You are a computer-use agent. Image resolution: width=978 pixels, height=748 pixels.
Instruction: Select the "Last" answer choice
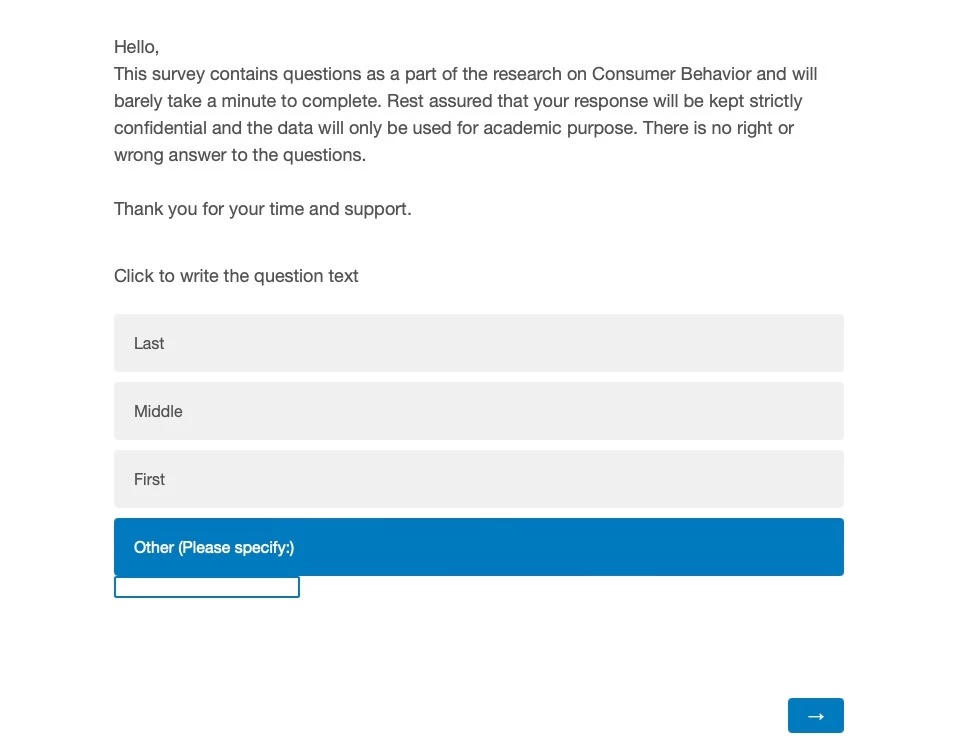coord(478,343)
